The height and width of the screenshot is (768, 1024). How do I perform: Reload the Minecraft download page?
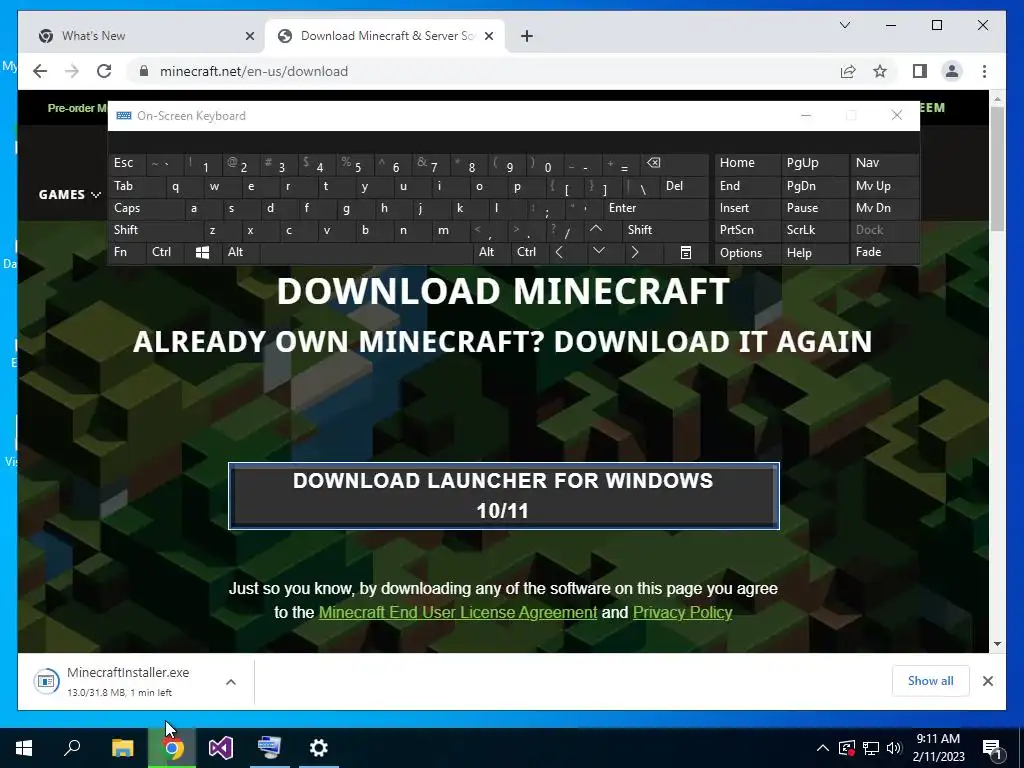[x=104, y=71]
